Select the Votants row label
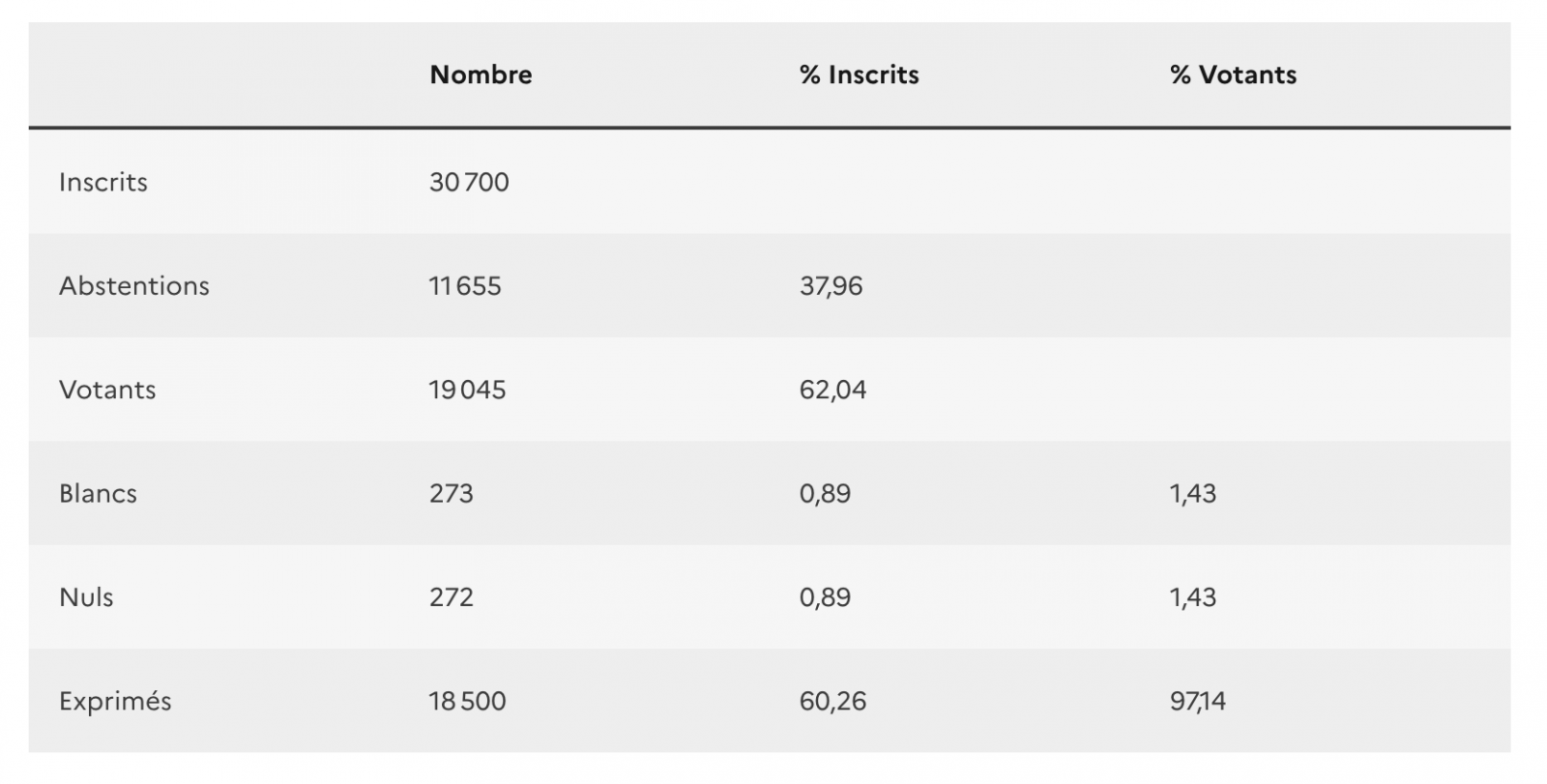 pyautogui.click(x=107, y=391)
